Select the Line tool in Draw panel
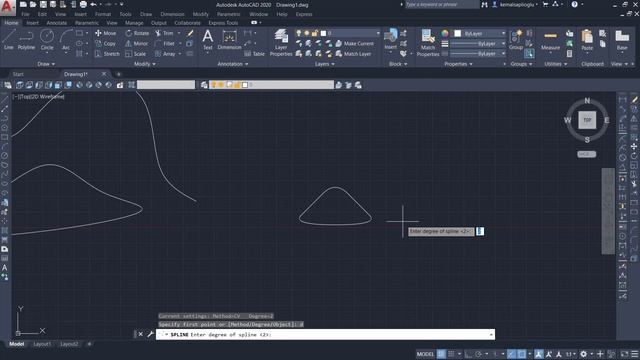This screenshot has height=360, width=640. 9,40
